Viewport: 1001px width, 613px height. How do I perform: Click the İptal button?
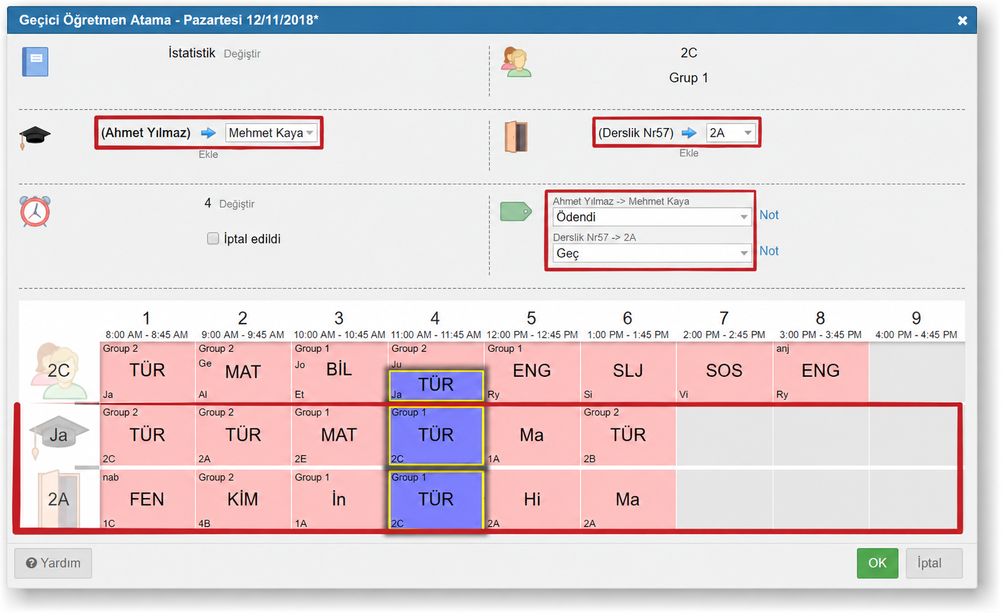tap(933, 563)
